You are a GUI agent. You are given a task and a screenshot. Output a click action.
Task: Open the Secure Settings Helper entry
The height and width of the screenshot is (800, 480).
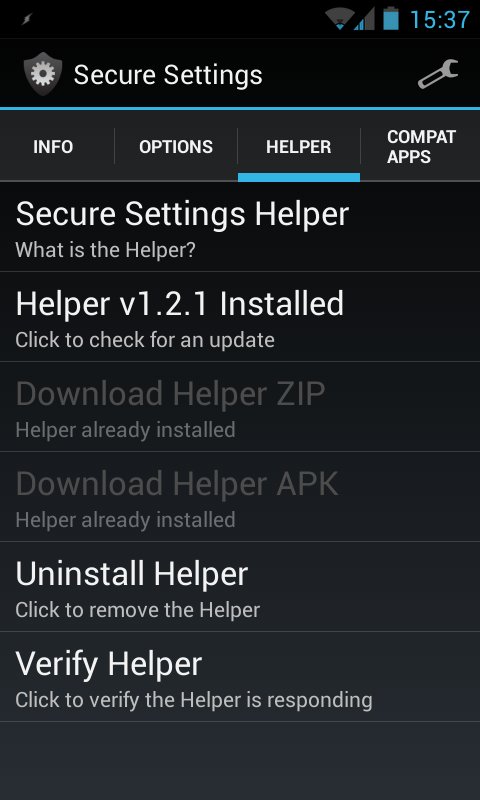click(240, 227)
